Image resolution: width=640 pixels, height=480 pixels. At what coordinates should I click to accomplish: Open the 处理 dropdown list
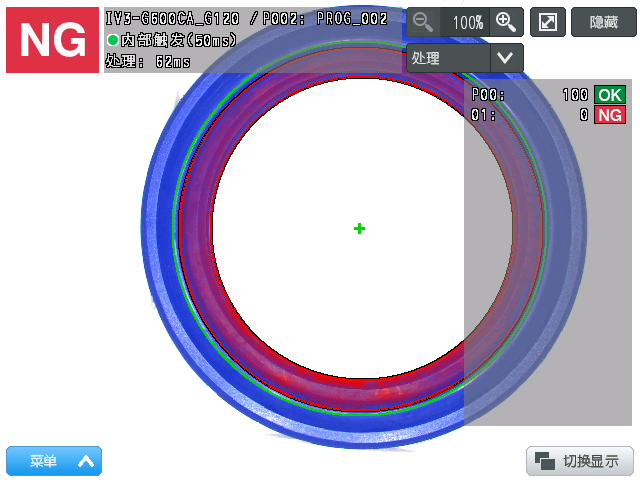click(x=465, y=58)
